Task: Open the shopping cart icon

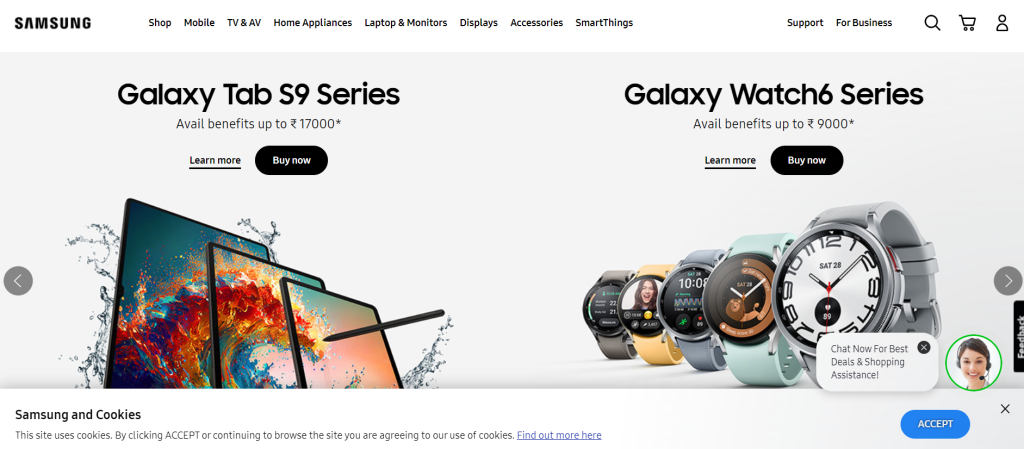Action: pos(967,23)
